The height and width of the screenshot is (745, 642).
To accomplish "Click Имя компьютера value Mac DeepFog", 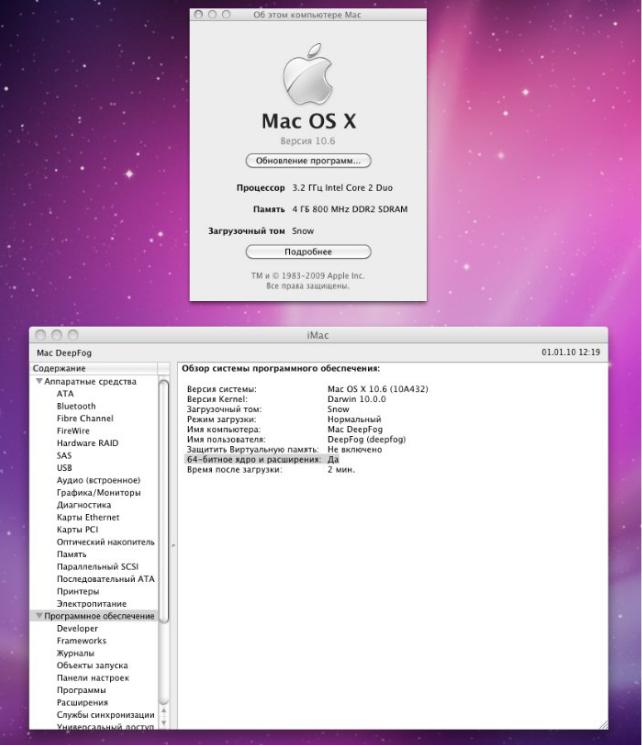I will (355, 429).
